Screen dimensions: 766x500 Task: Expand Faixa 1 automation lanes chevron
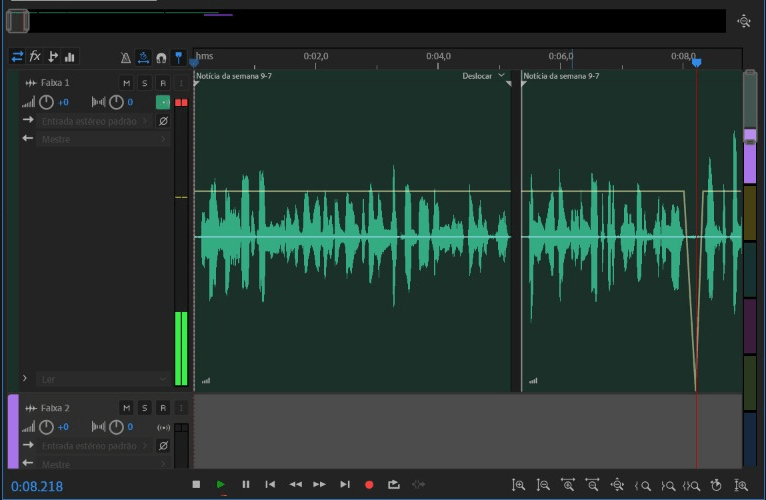[x=24, y=378]
